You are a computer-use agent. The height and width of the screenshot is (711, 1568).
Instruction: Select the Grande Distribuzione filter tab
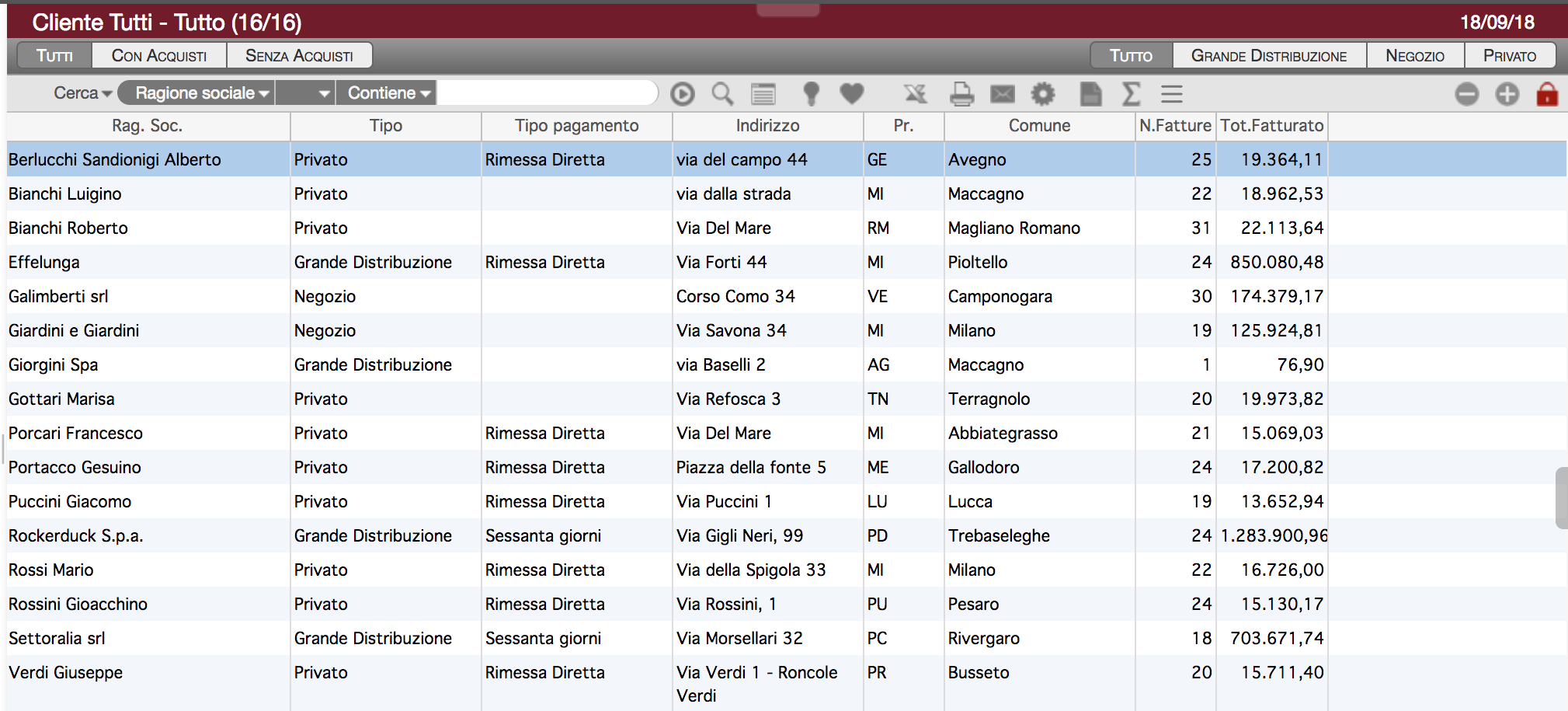pos(1269,56)
